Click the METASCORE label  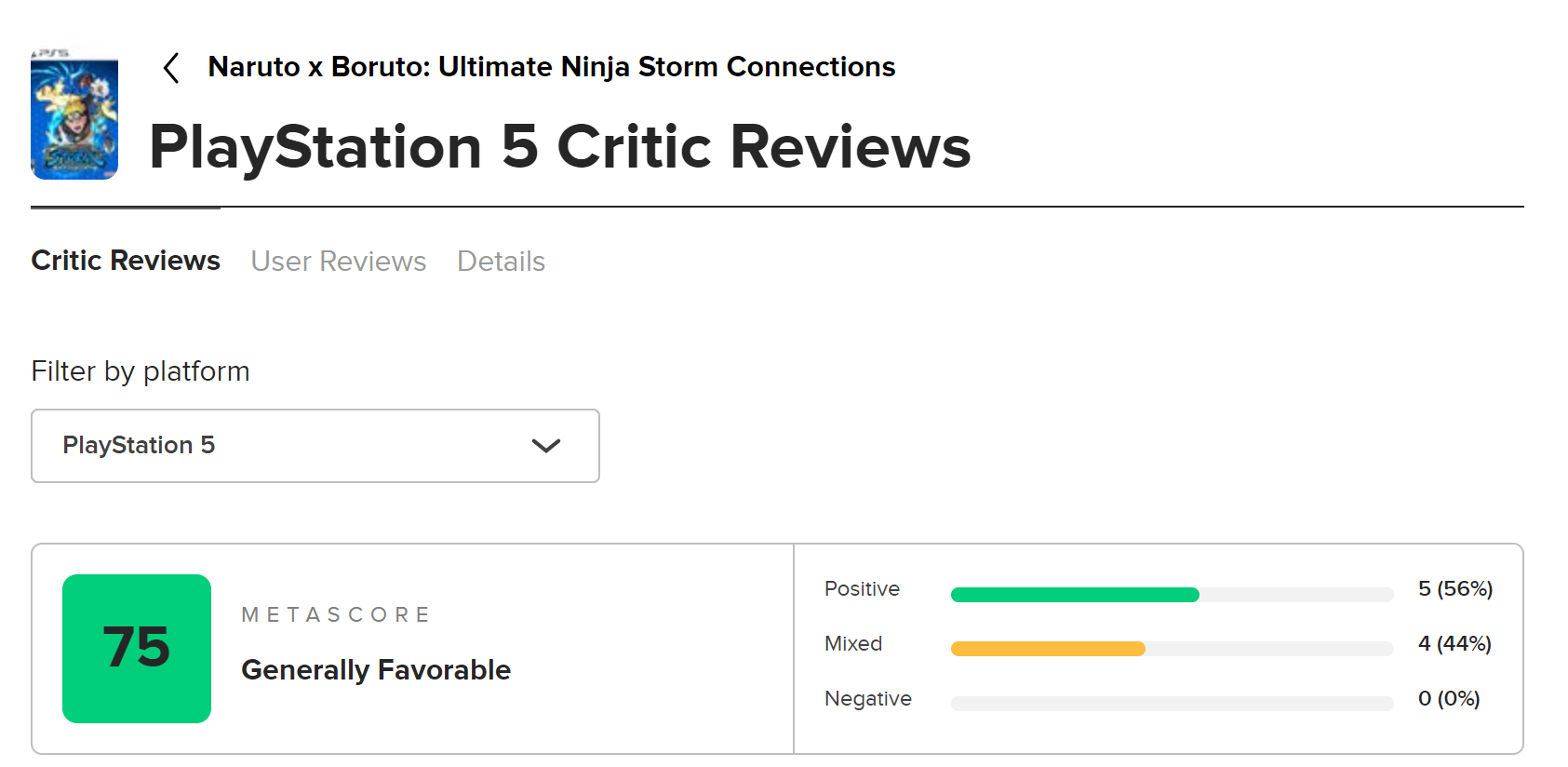[336, 614]
